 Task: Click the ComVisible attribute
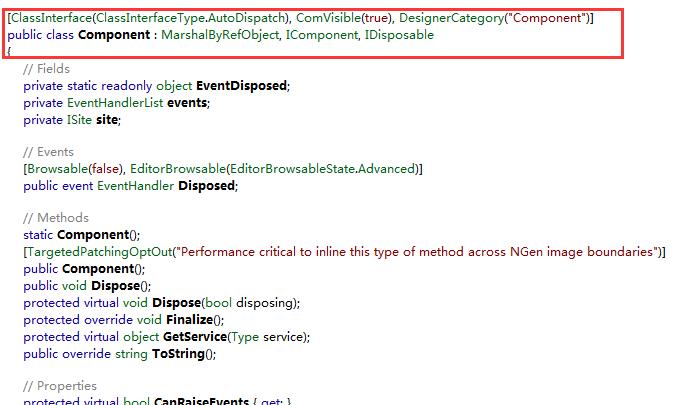(x=325, y=19)
